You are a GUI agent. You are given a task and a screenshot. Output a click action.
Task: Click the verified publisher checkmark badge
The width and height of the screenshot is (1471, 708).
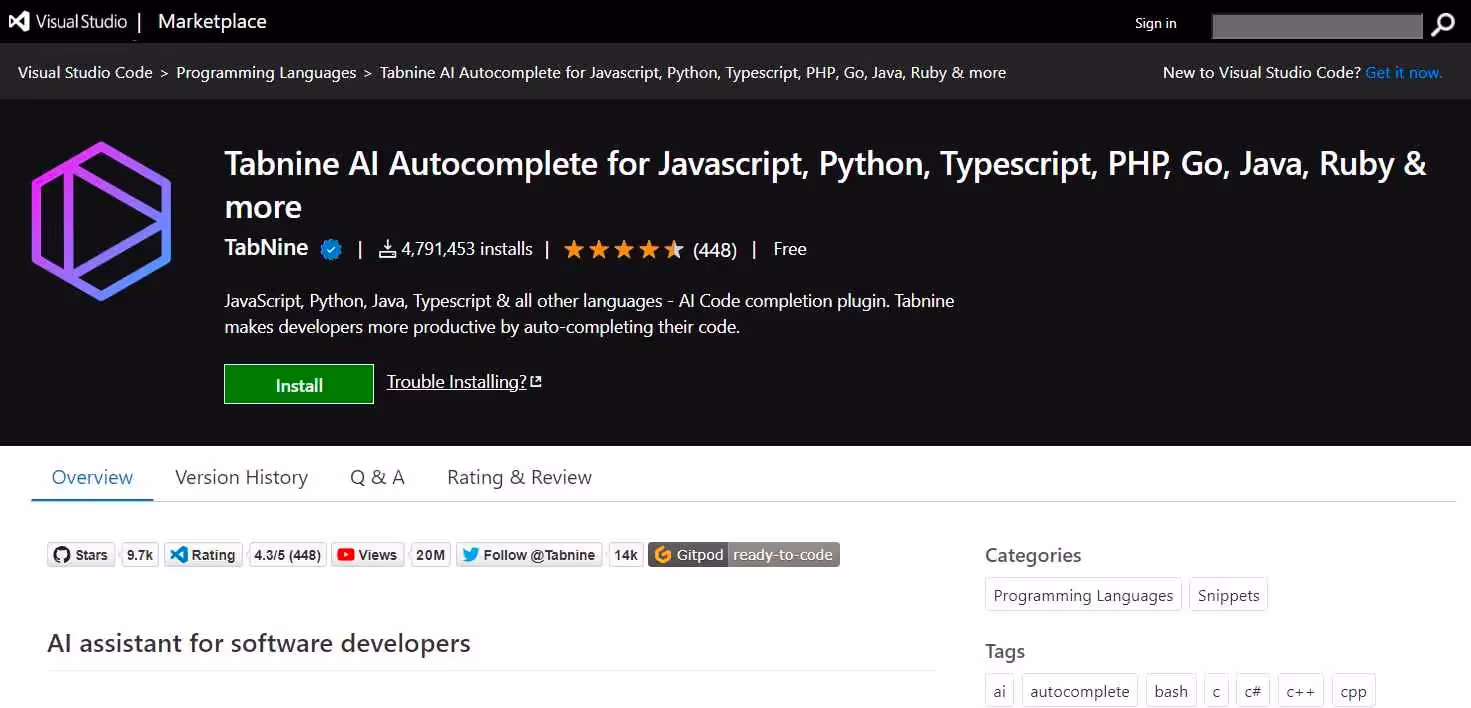331,249
